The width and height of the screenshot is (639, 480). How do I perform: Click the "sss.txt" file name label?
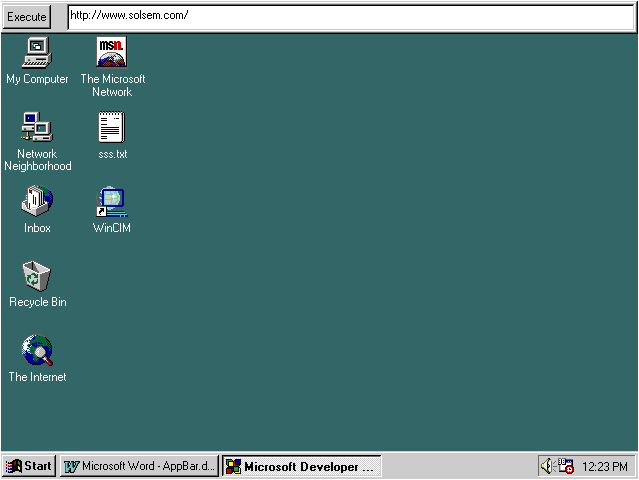pyautogui.click(x=112, y=154)
